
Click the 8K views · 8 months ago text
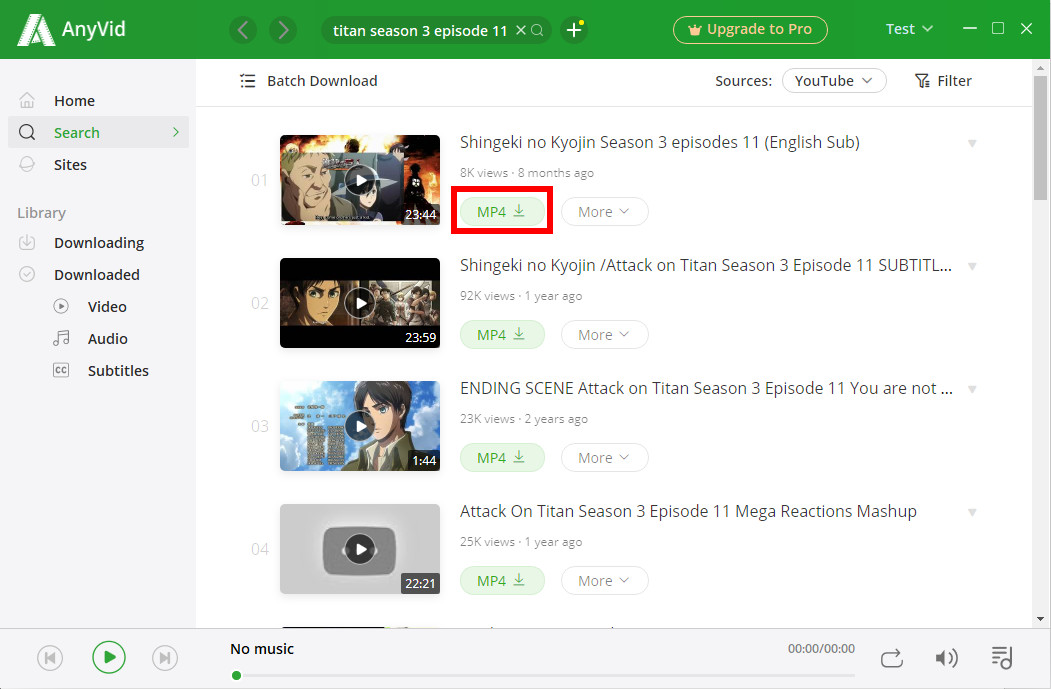tap(527, 173)
